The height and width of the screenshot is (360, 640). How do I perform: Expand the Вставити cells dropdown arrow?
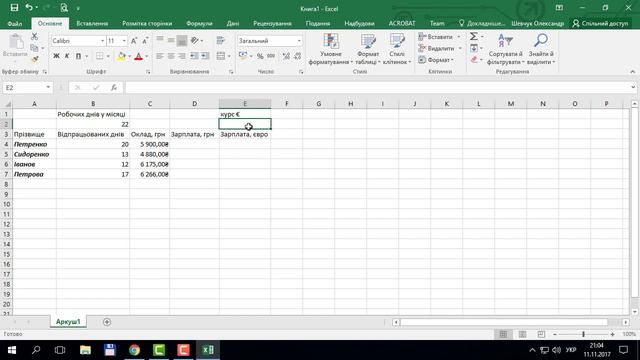[459, 37]
